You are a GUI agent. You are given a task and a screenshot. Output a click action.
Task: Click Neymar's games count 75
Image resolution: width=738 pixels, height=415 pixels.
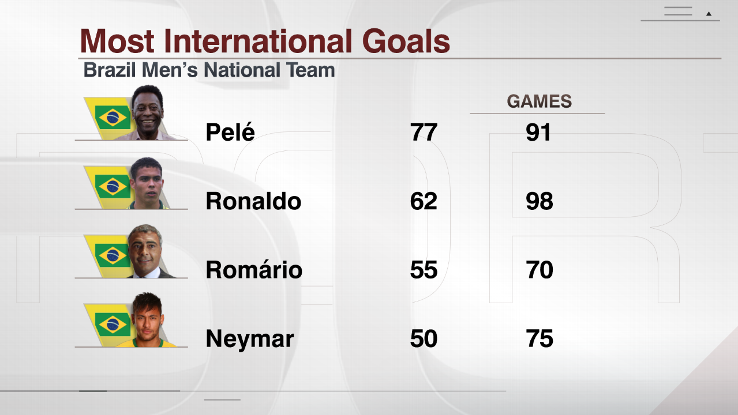coord(539,339)
